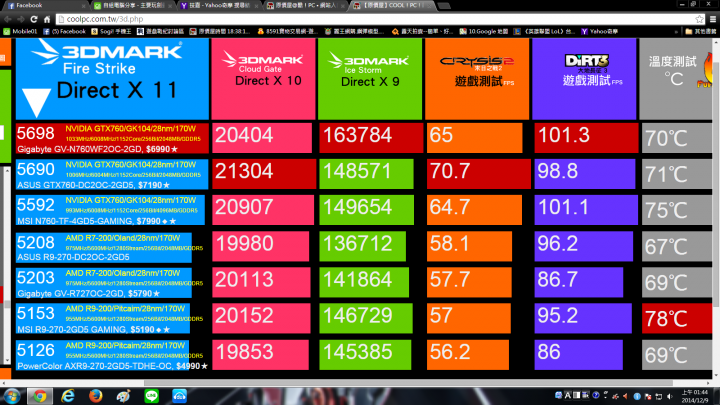Click the browser back arrow
The image size is (720, 405).
coord(7,19)
